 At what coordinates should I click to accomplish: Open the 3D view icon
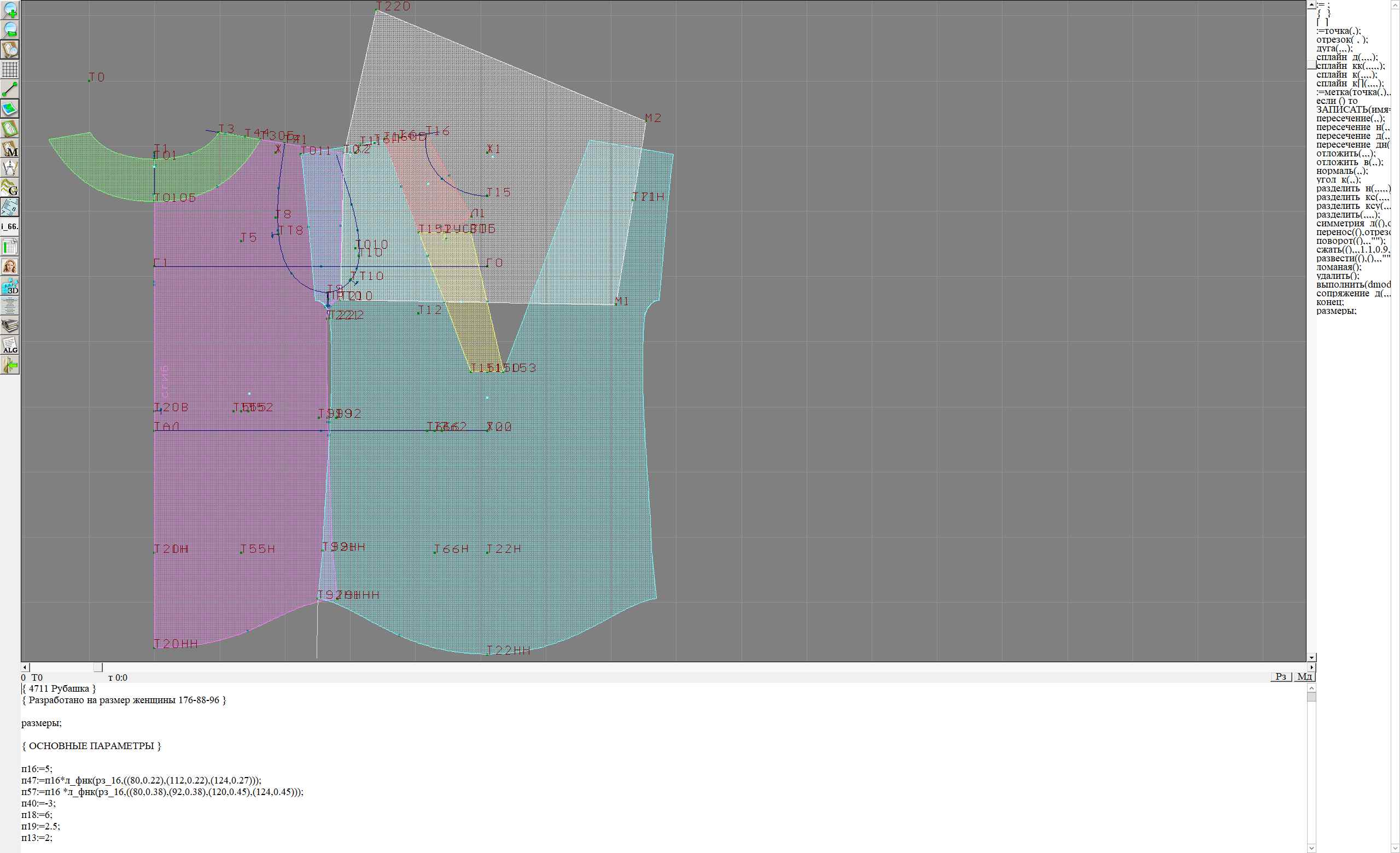10,286
